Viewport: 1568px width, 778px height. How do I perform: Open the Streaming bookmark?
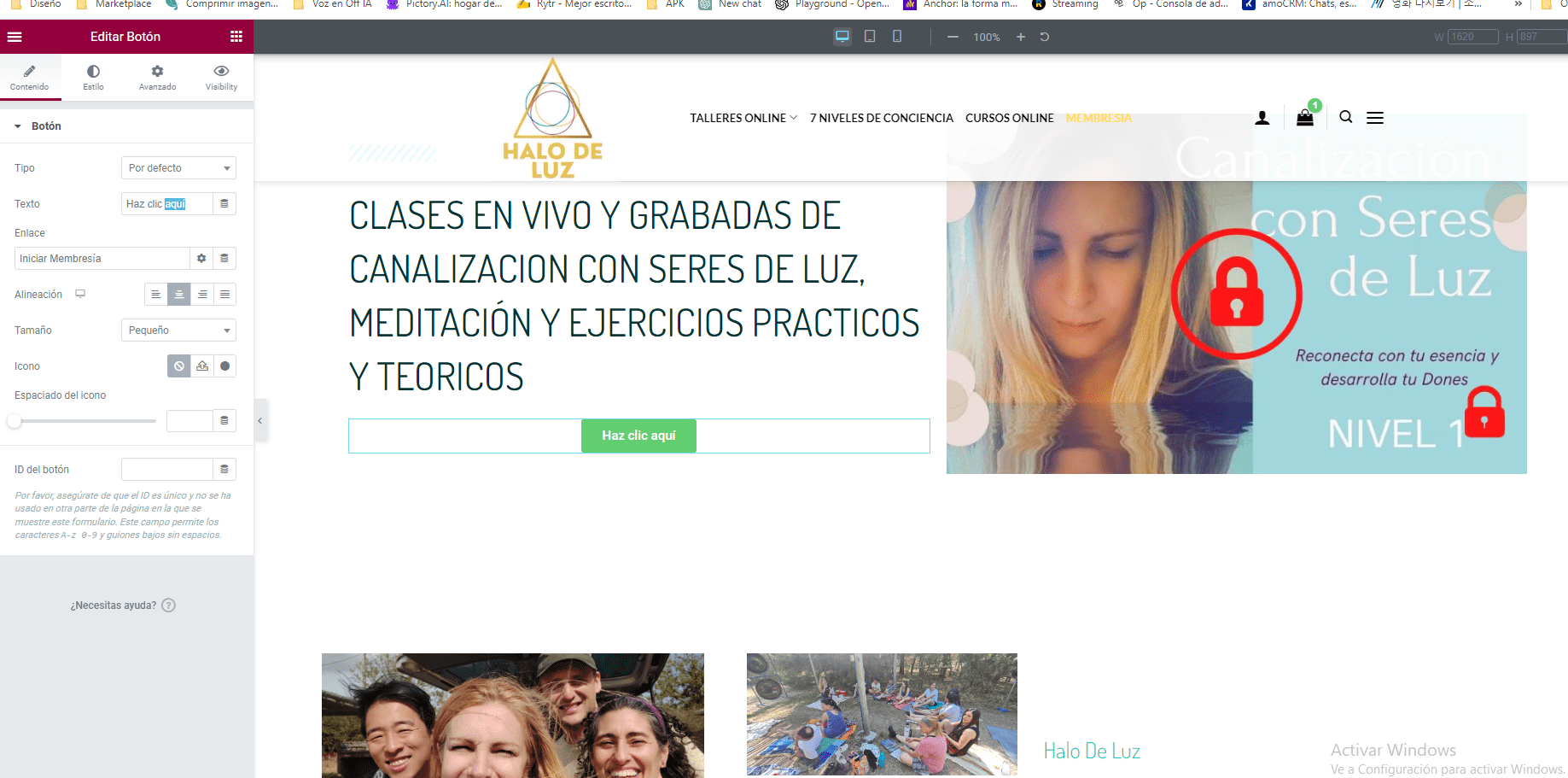tap(1065, 4)
